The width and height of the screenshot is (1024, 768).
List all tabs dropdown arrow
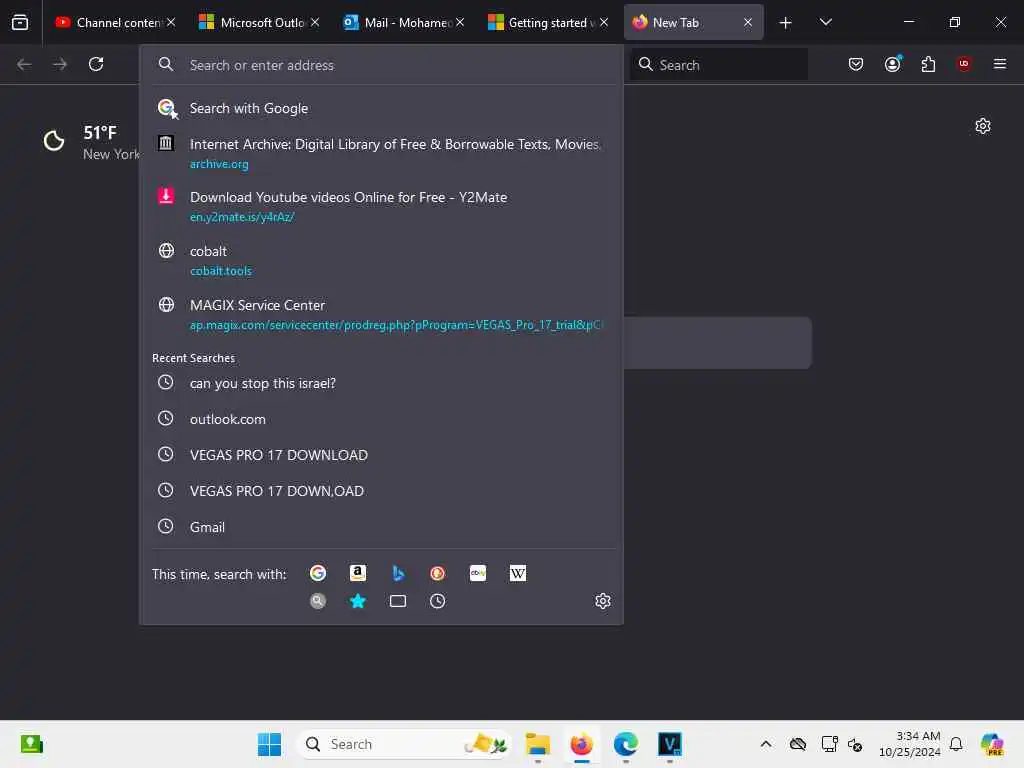click(x=825, y=22)
